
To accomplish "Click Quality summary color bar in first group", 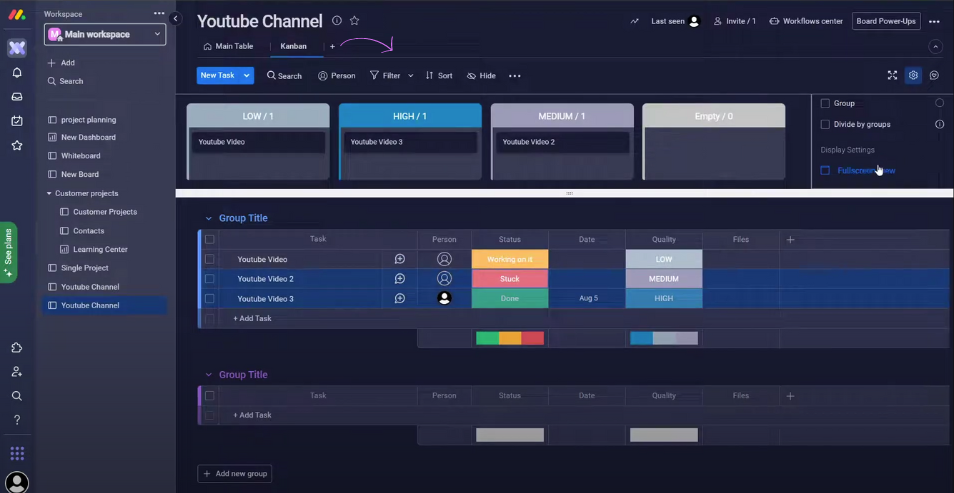I will (664, 338).
